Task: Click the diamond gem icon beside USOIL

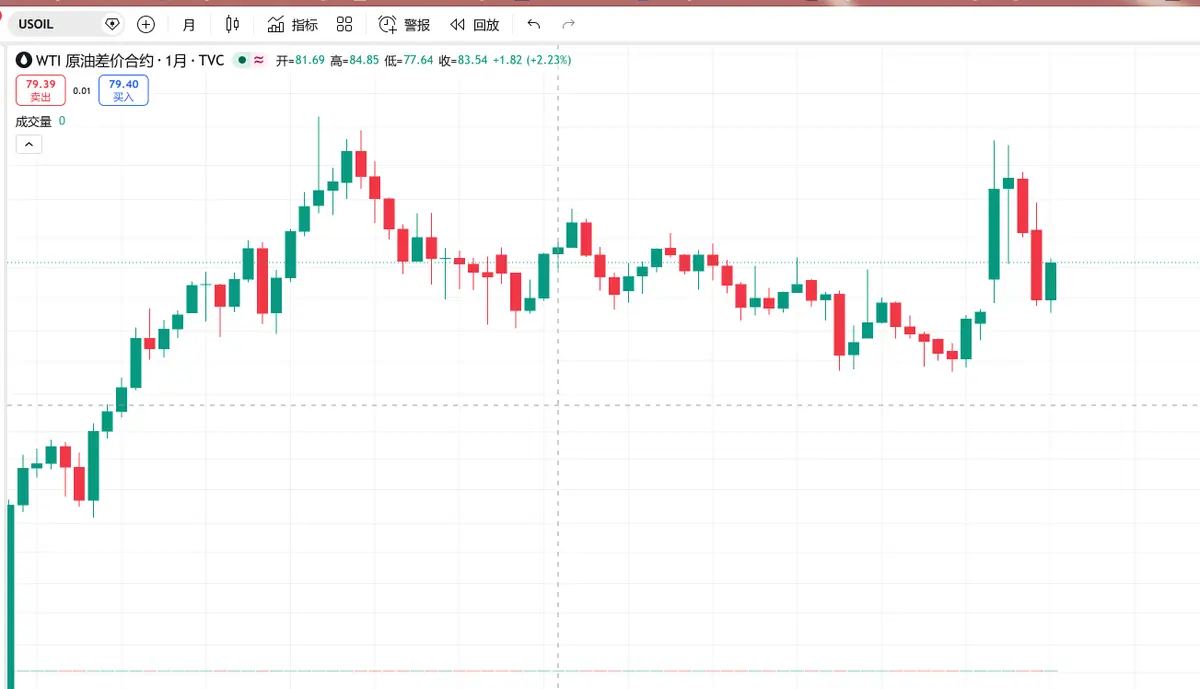Action: pos(111,24)
